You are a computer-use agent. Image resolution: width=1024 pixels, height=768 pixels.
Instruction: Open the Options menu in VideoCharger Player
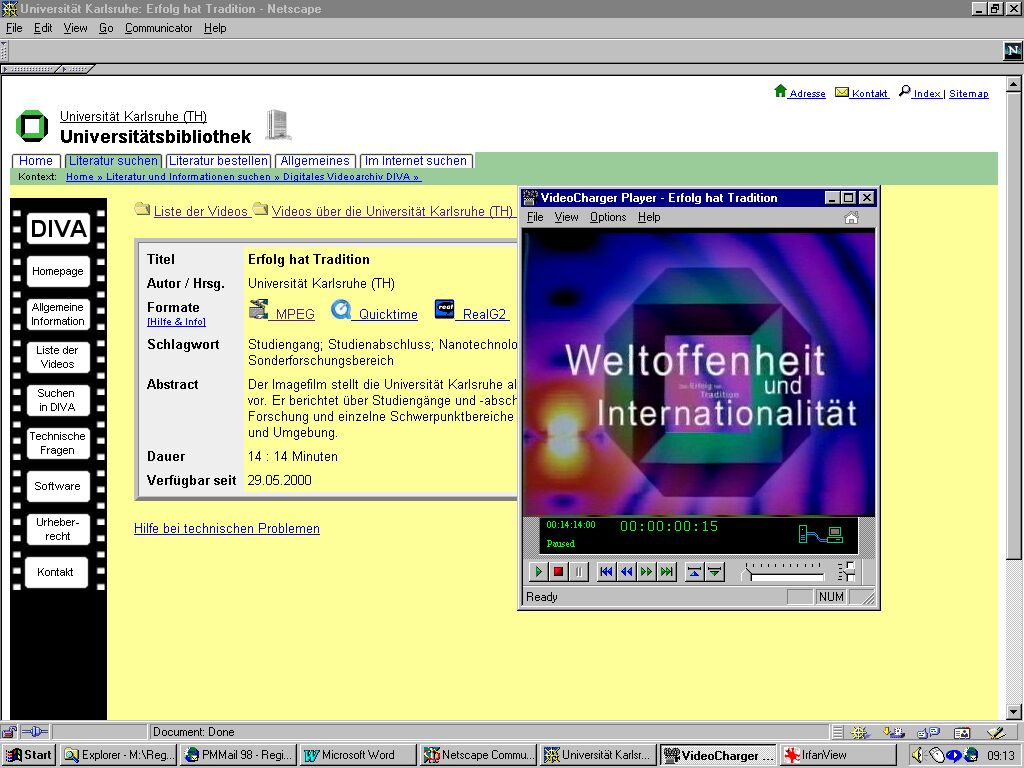click(x=608, y=217)
